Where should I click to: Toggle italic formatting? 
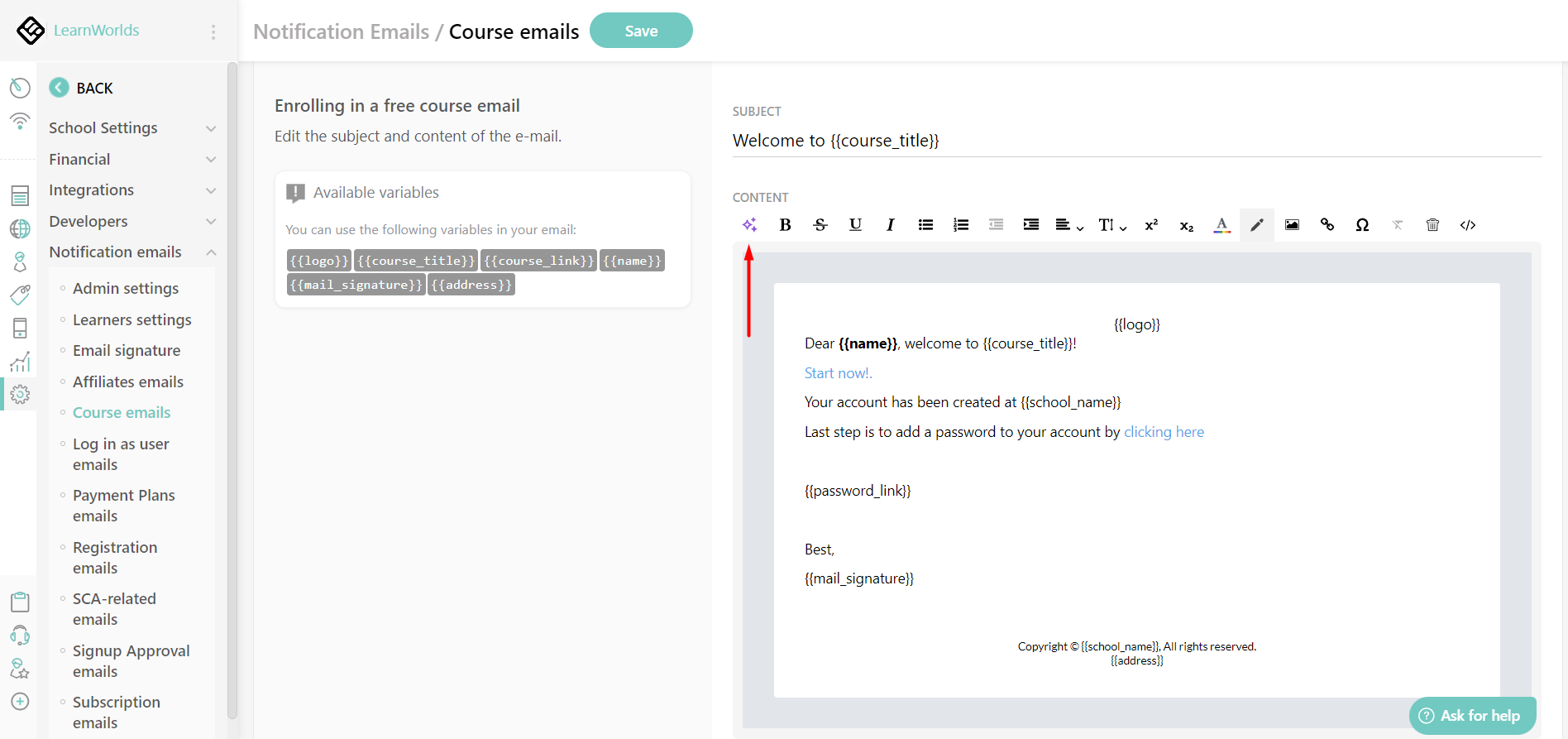890,225
